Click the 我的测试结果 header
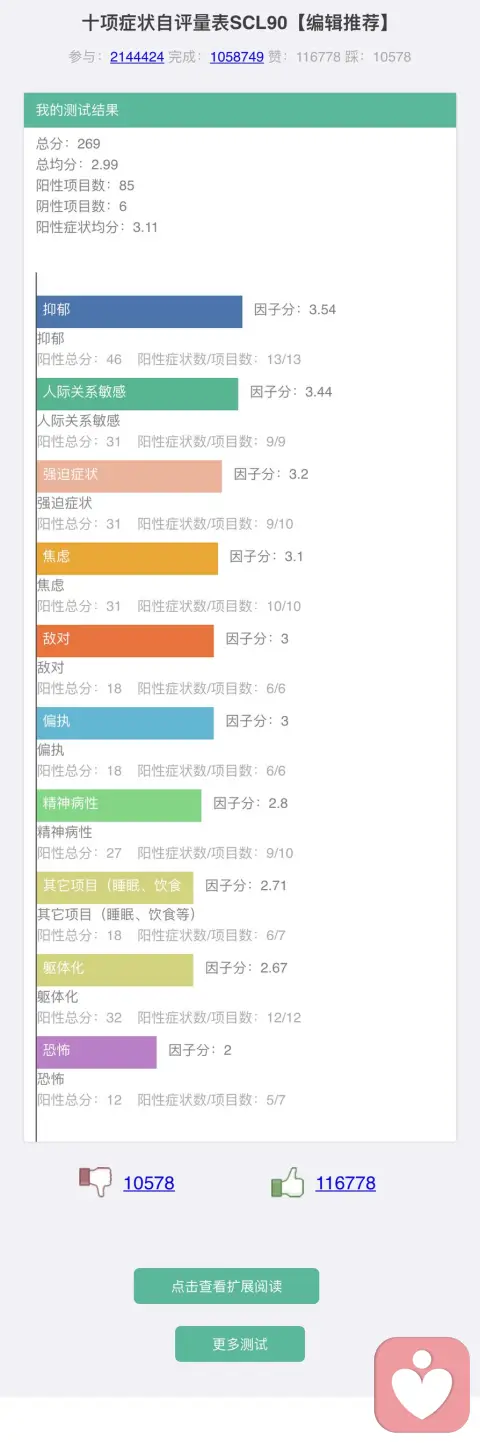 (240, 110)
